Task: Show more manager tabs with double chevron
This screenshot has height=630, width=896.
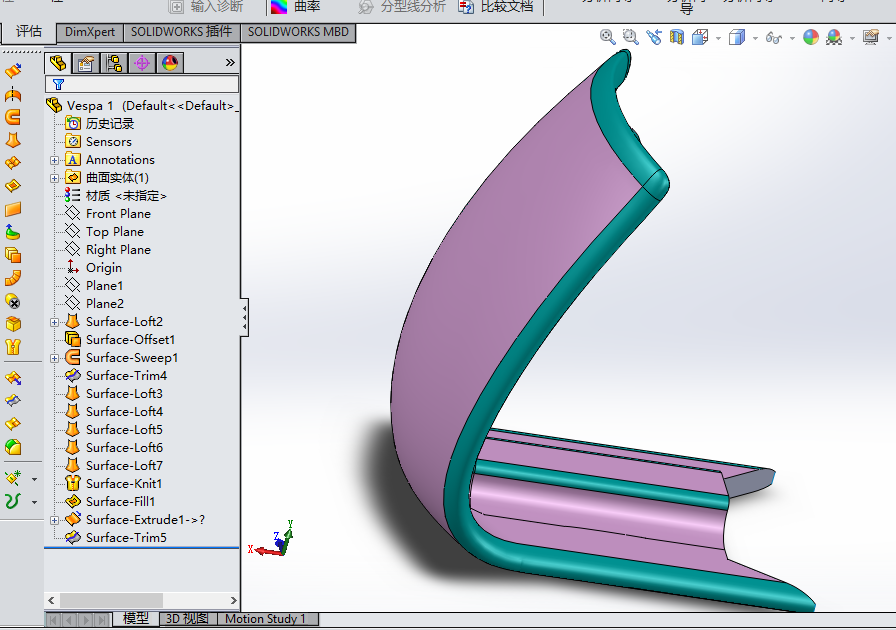Action: [x=230, y=62]
